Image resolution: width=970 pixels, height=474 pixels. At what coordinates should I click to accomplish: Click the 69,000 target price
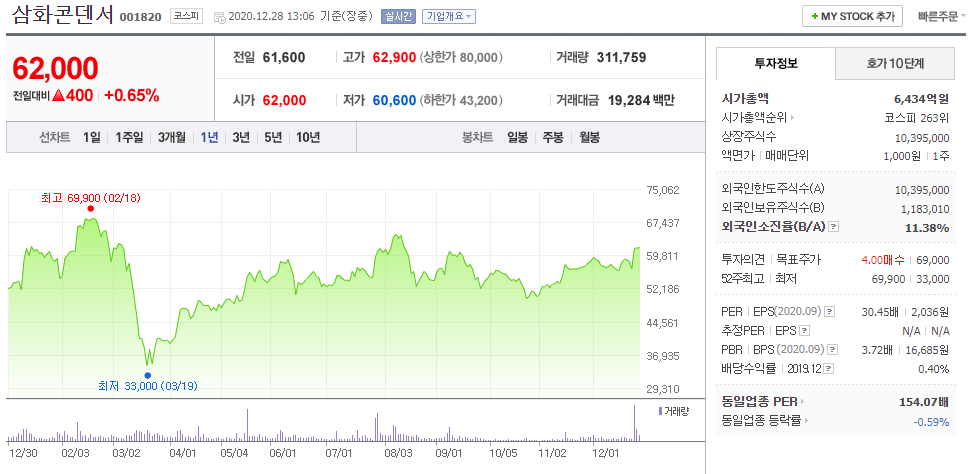(934, 260)
